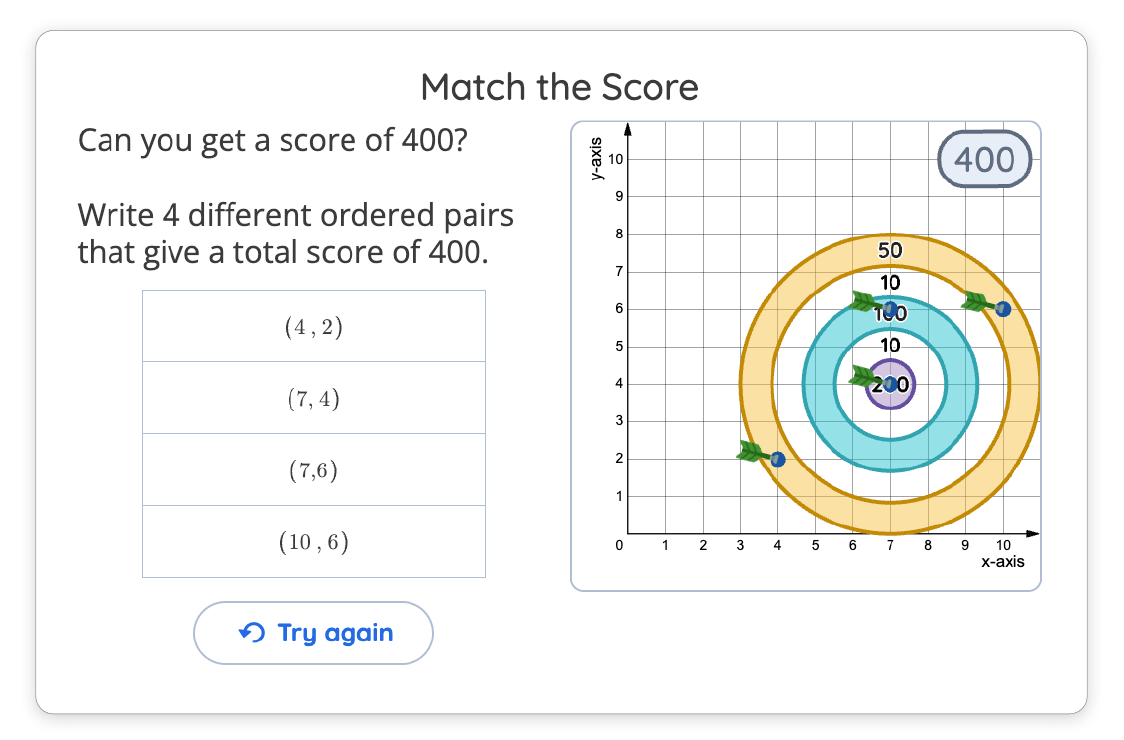Screen dimensions: 1124x740
Task: Click the x-axis label
Action: point(1002,561)
